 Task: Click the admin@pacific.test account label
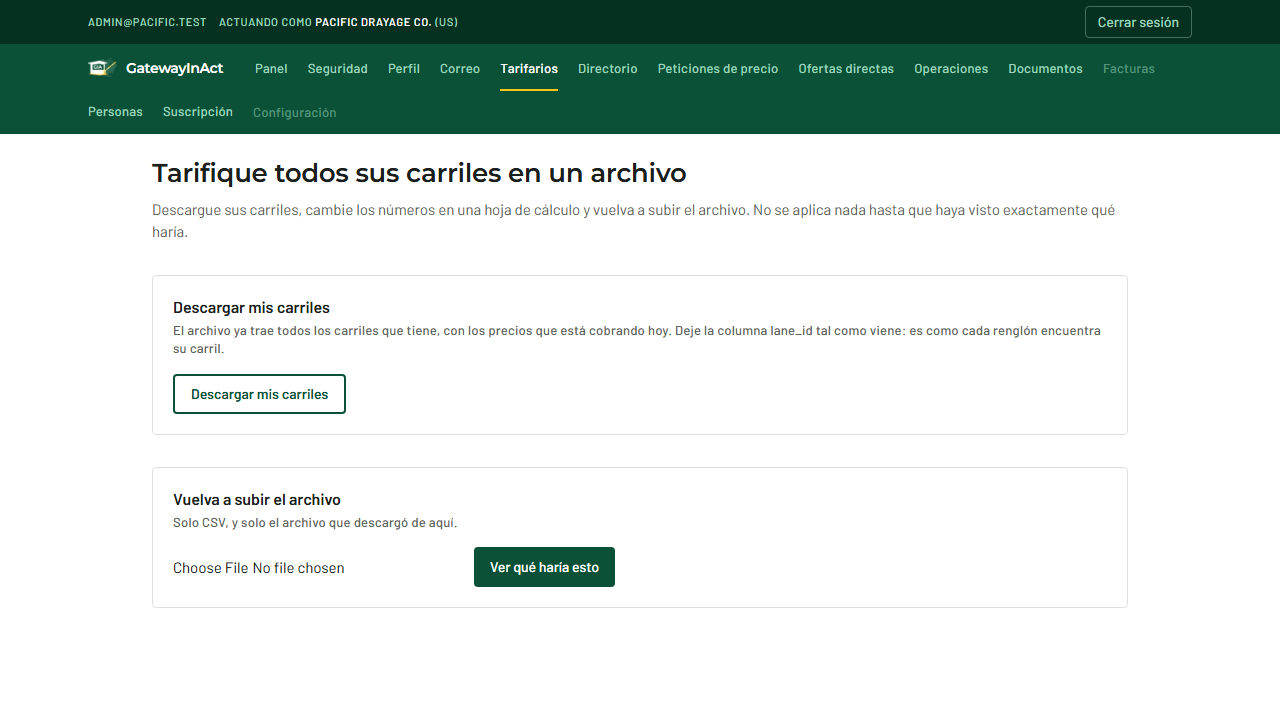pos(147,22)
